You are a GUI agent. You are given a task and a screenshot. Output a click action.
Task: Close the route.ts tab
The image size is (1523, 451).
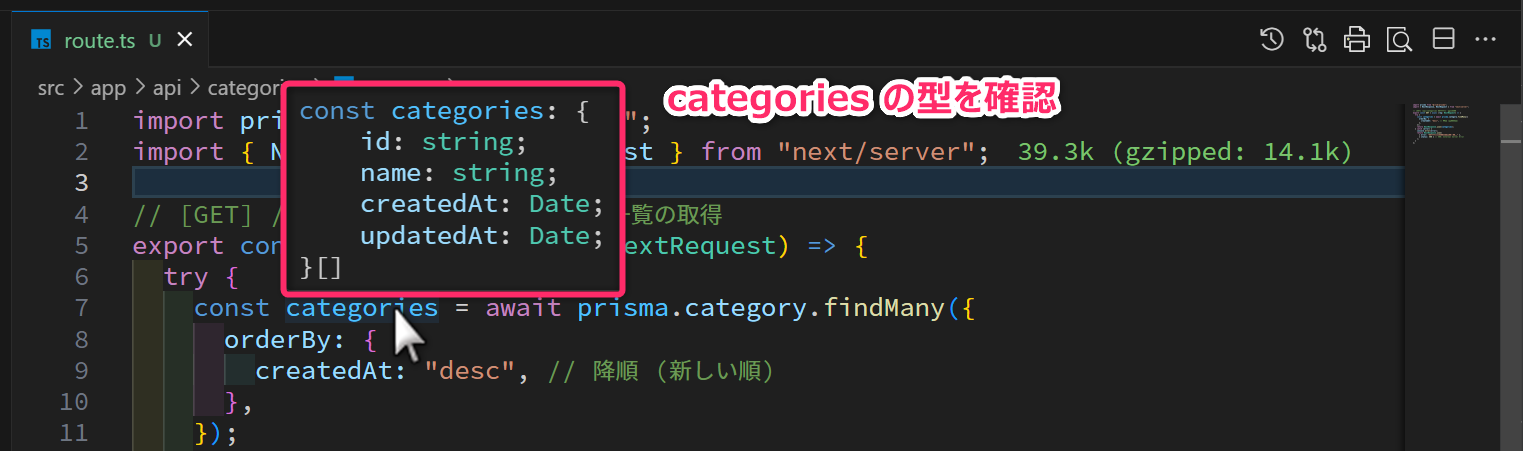coord(185,41)
